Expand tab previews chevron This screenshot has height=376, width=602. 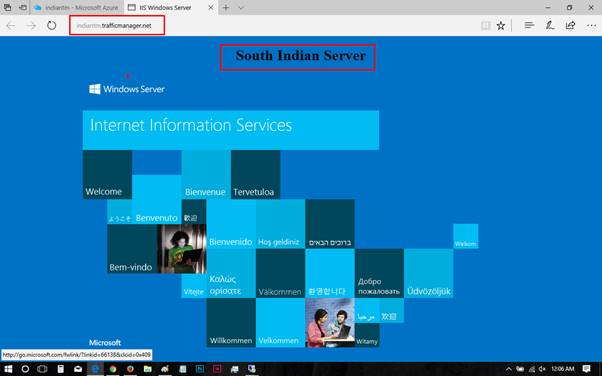click(241, 8)
